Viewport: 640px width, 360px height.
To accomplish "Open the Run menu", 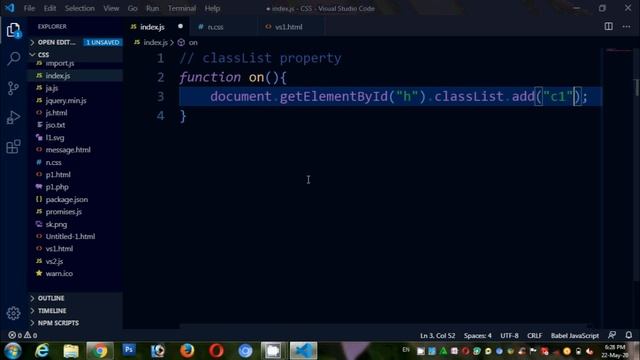I will coord(152,8).
